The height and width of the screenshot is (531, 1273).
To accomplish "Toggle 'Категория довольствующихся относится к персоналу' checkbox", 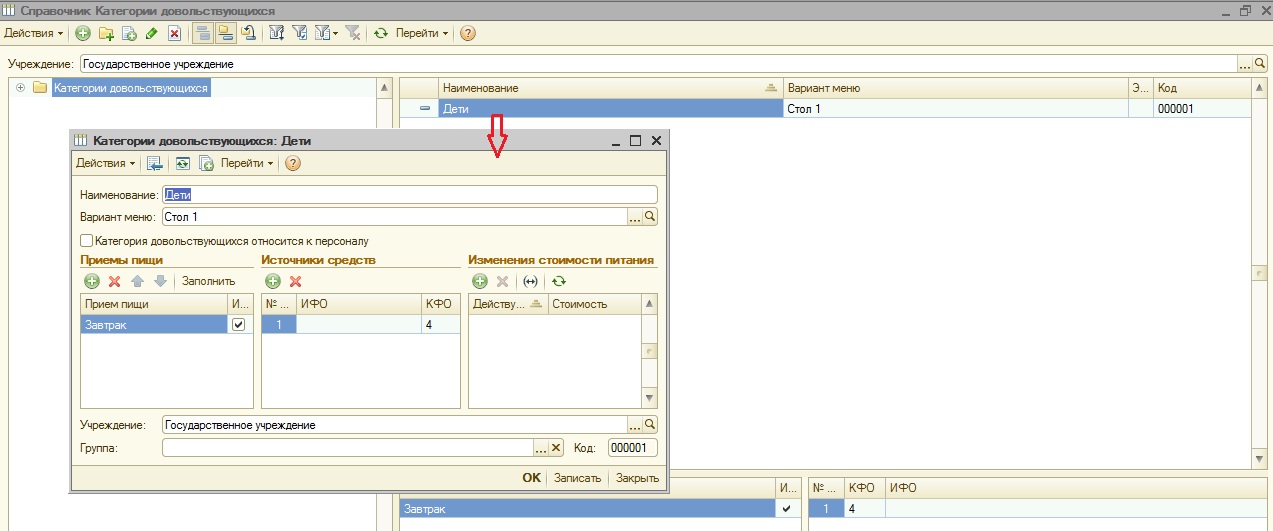I will coord(87,241).
